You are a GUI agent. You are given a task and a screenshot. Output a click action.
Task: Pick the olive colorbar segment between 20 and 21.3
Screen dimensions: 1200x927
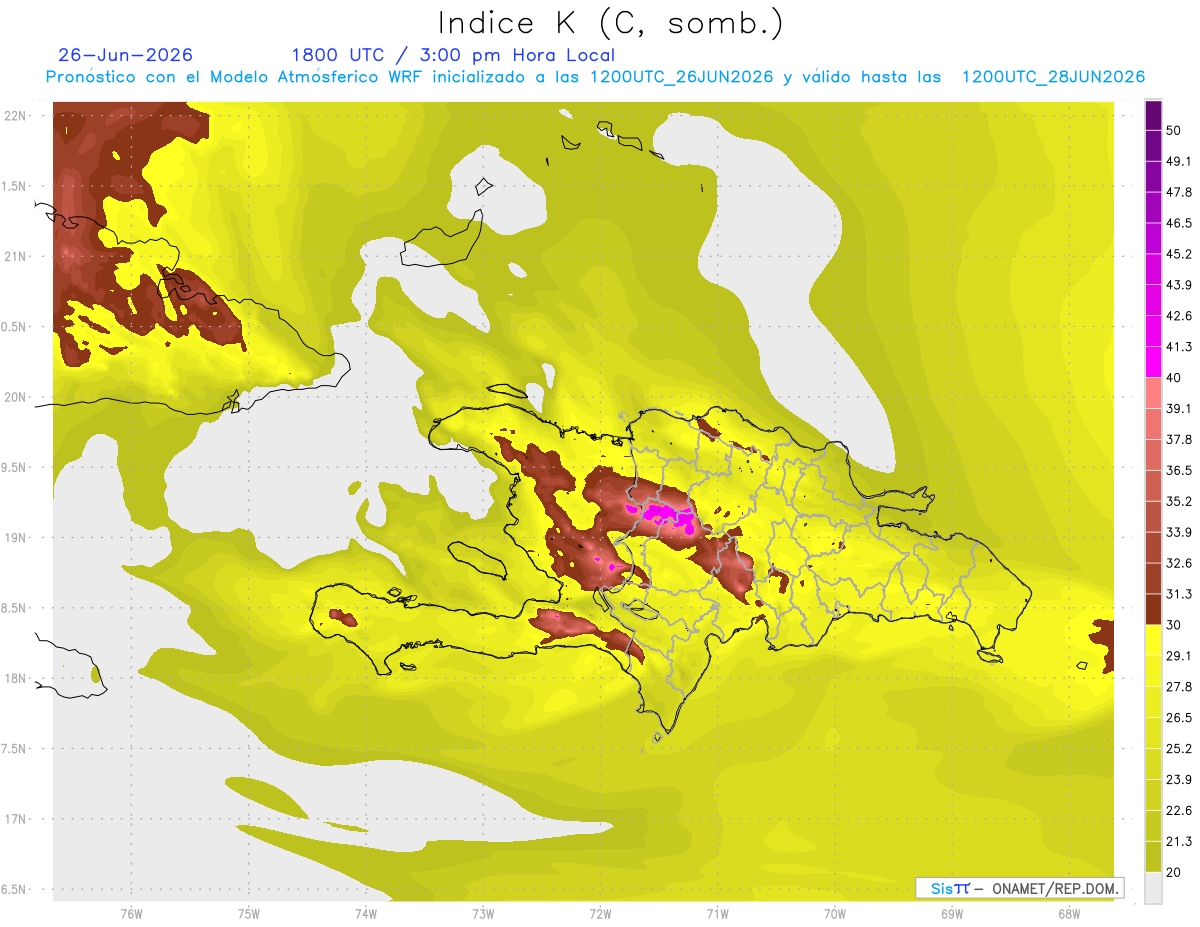tap(1153, 857)
